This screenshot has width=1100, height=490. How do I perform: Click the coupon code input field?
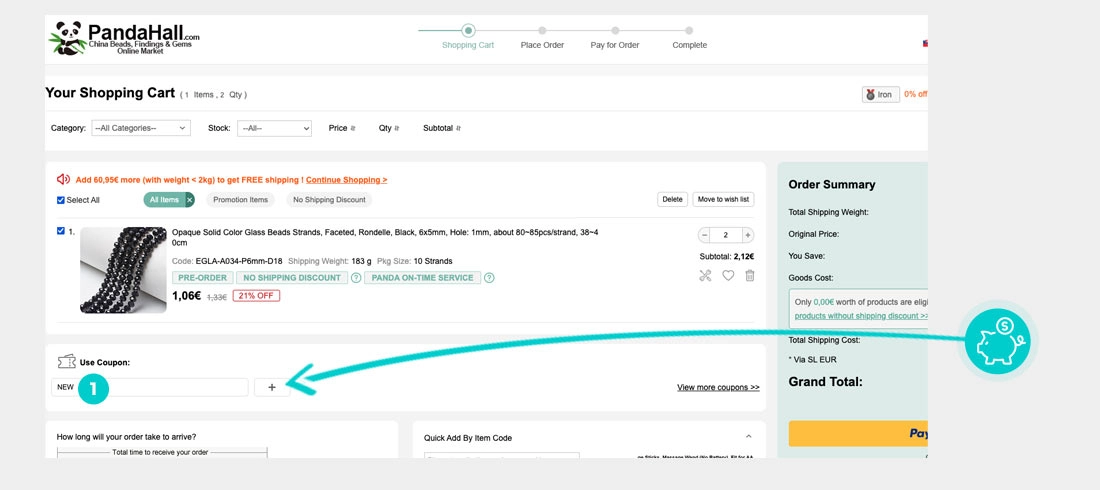point(149,387)
